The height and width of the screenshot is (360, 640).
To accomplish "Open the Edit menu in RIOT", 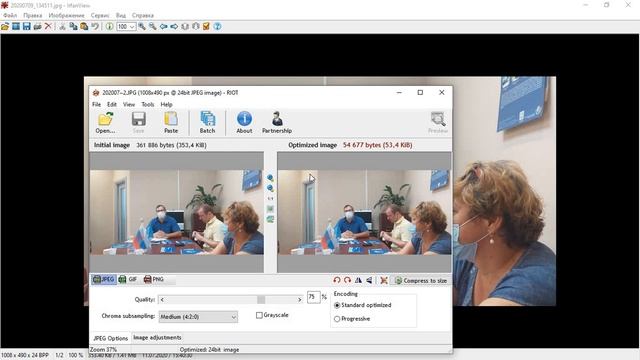I will coord(112,104).
